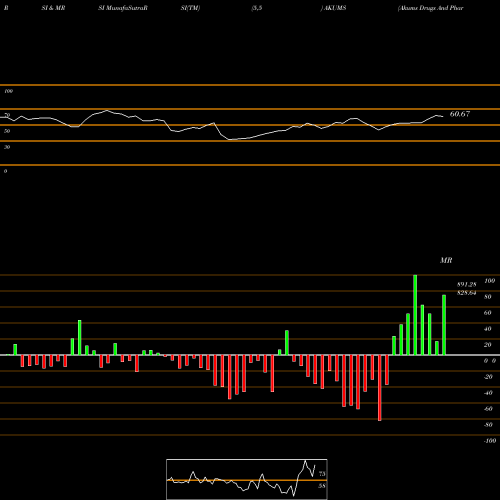Click the '60' label on MR axis
500x500 pixels.
tap(488, 313)
